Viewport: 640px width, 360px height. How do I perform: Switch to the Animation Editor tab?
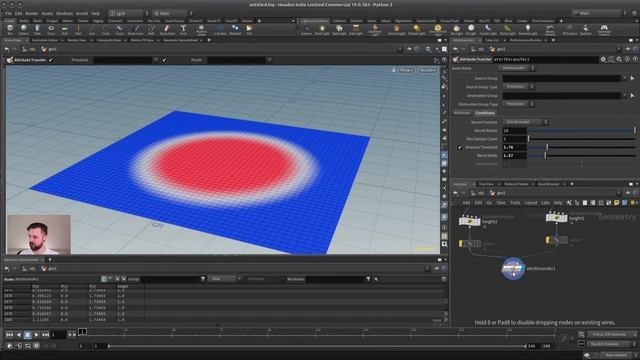(45, 40)
